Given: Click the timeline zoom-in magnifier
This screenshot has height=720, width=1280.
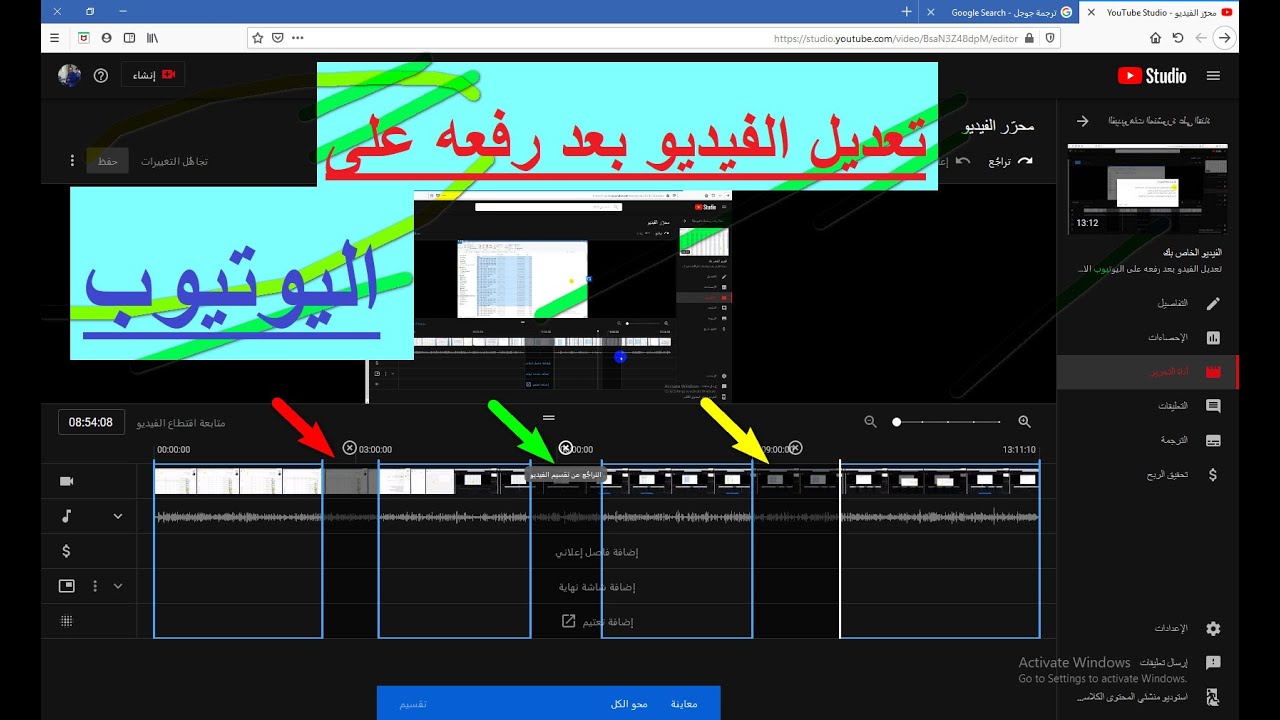Looking at the screenshot, I should 1024,422.
